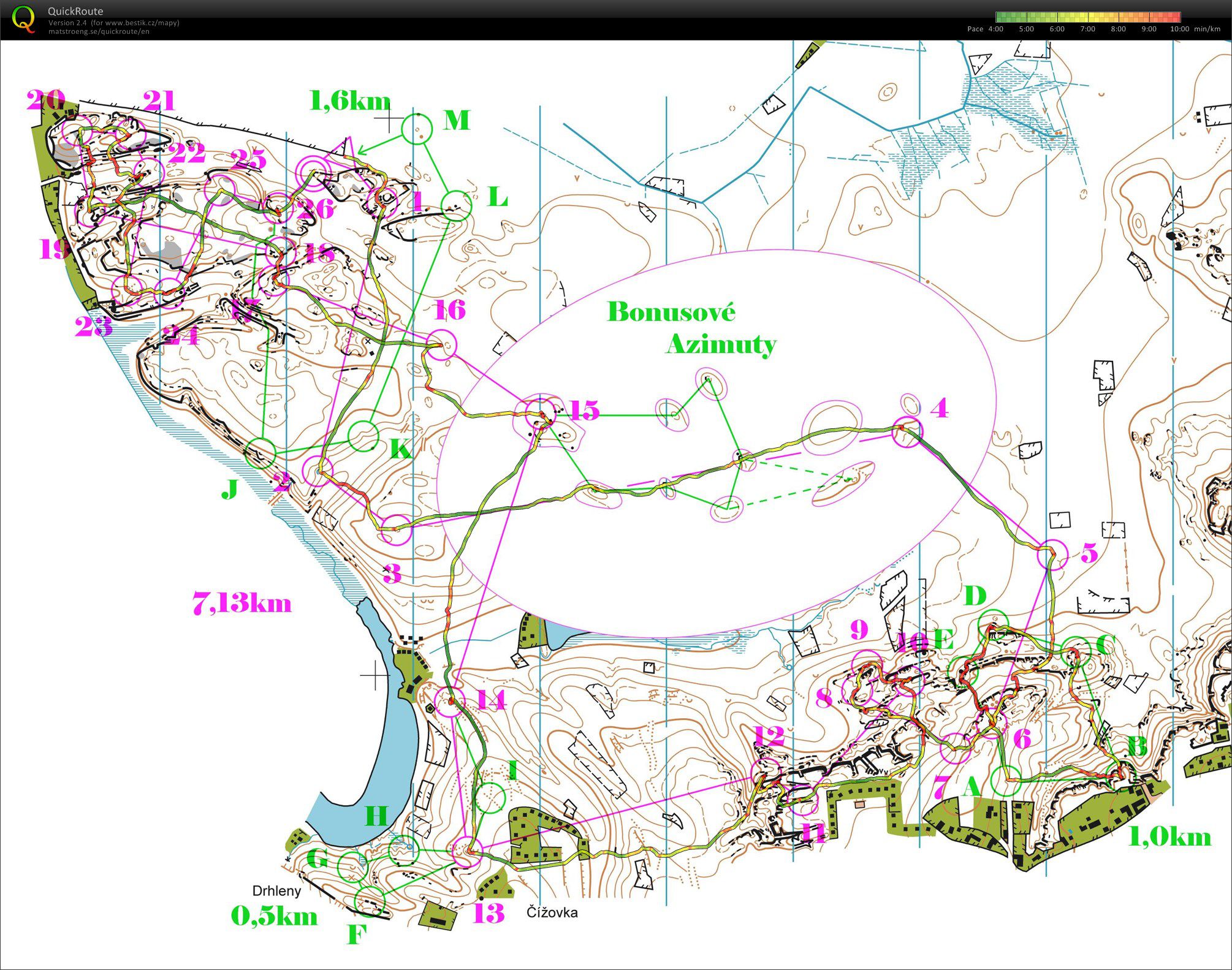Click the pink control number '23'

(x=93, y=326)
